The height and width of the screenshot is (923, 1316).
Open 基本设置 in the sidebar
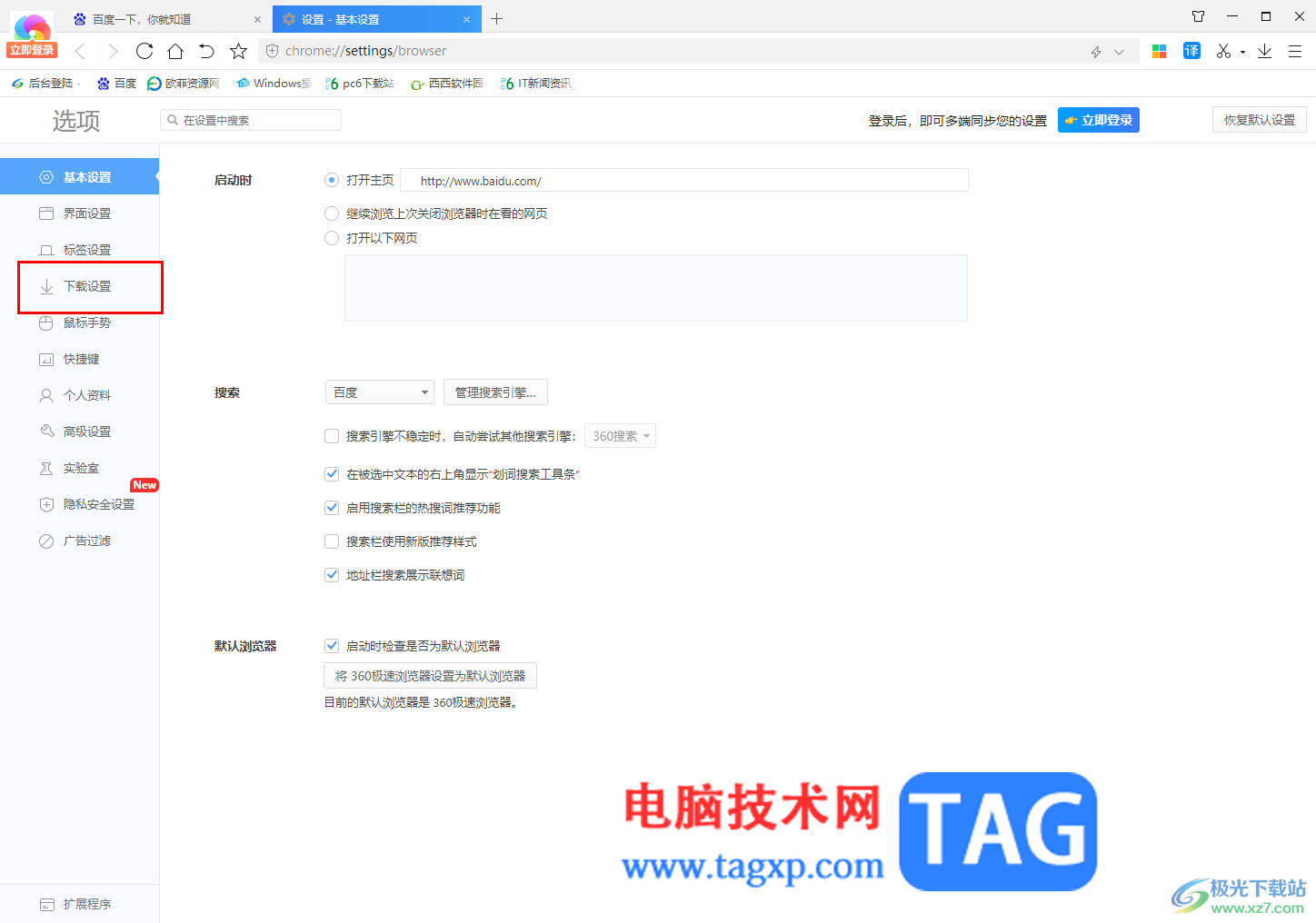(x=79, y=177)
